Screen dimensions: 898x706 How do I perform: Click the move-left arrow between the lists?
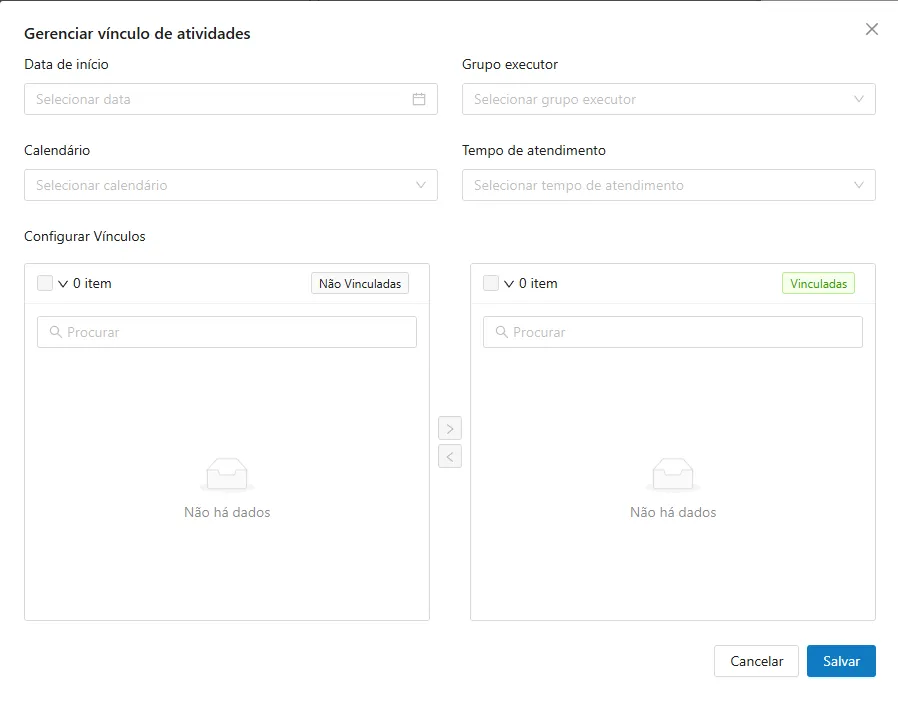tap(450, 456)
